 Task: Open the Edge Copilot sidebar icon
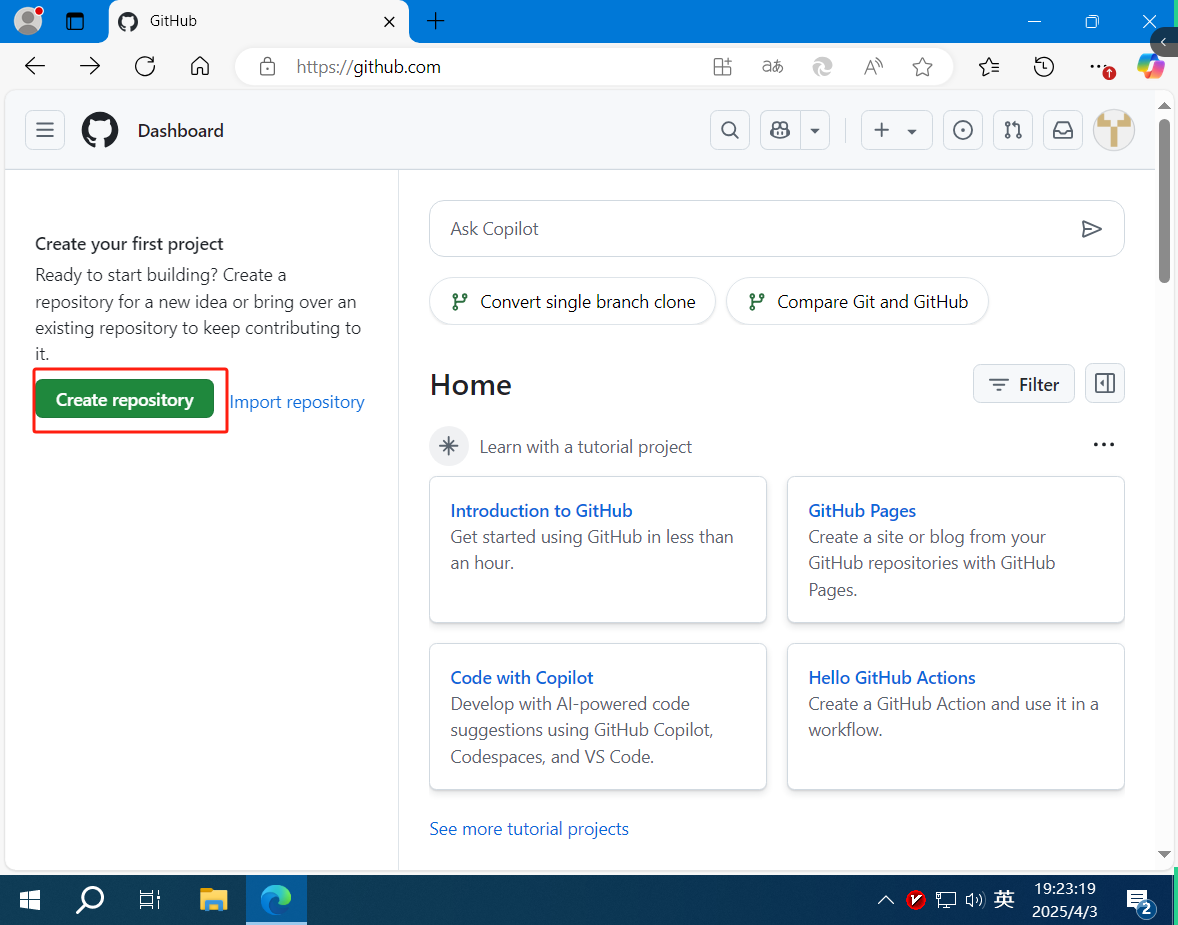point(1150,67)
